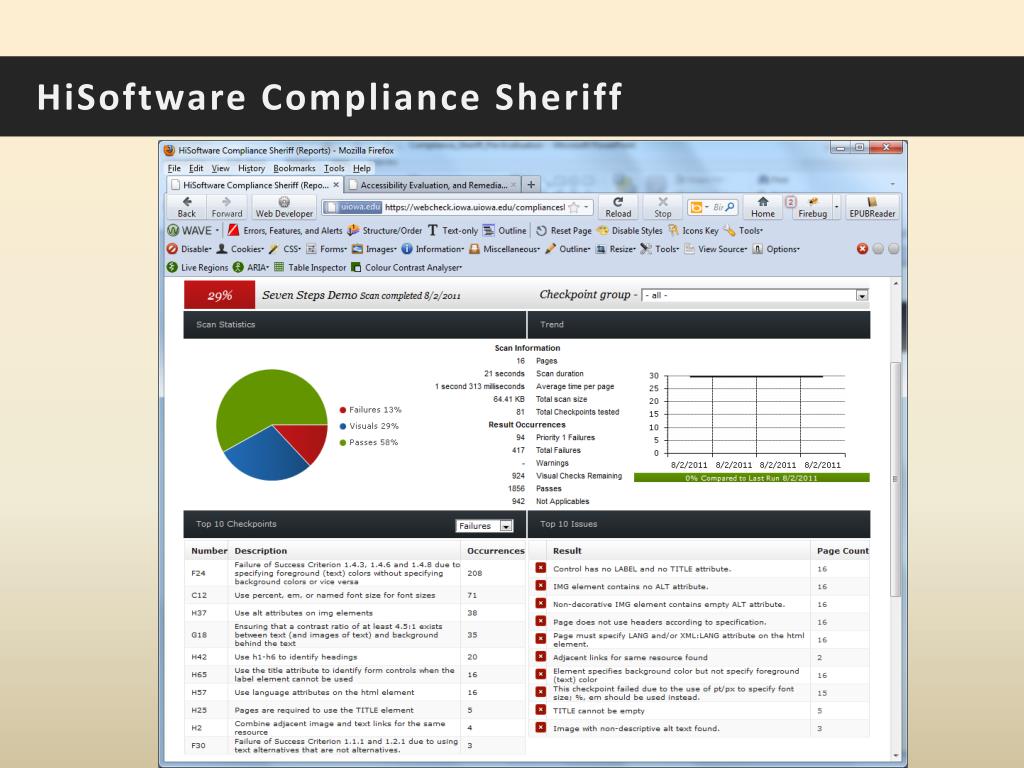This screenshot has height=768, width=1024.
Task: Click the red X beside Control has no LABEL
Action: pyautogui.click(x=541, y=568)
